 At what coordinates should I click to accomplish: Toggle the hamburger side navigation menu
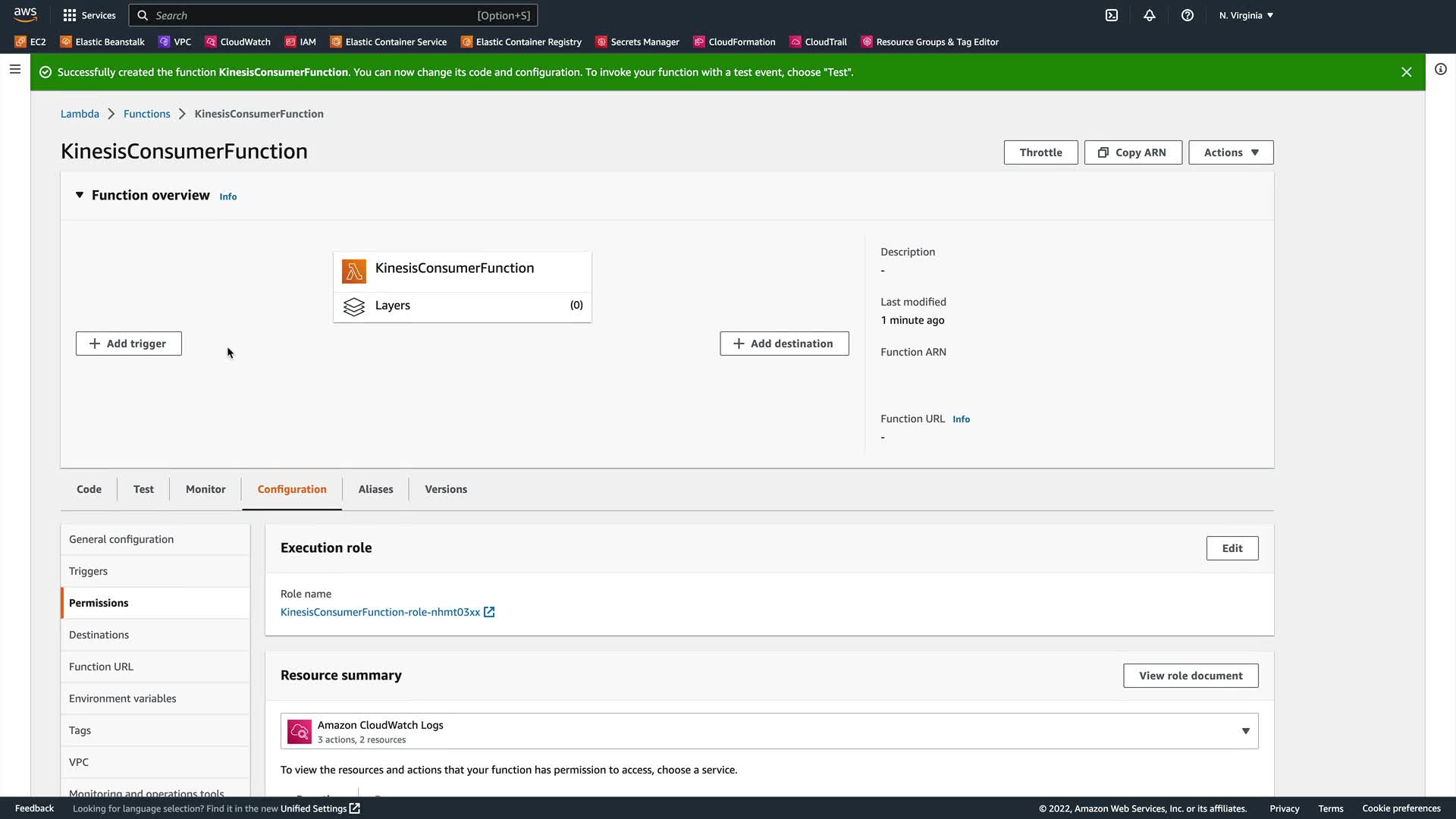tap(14, 70)
